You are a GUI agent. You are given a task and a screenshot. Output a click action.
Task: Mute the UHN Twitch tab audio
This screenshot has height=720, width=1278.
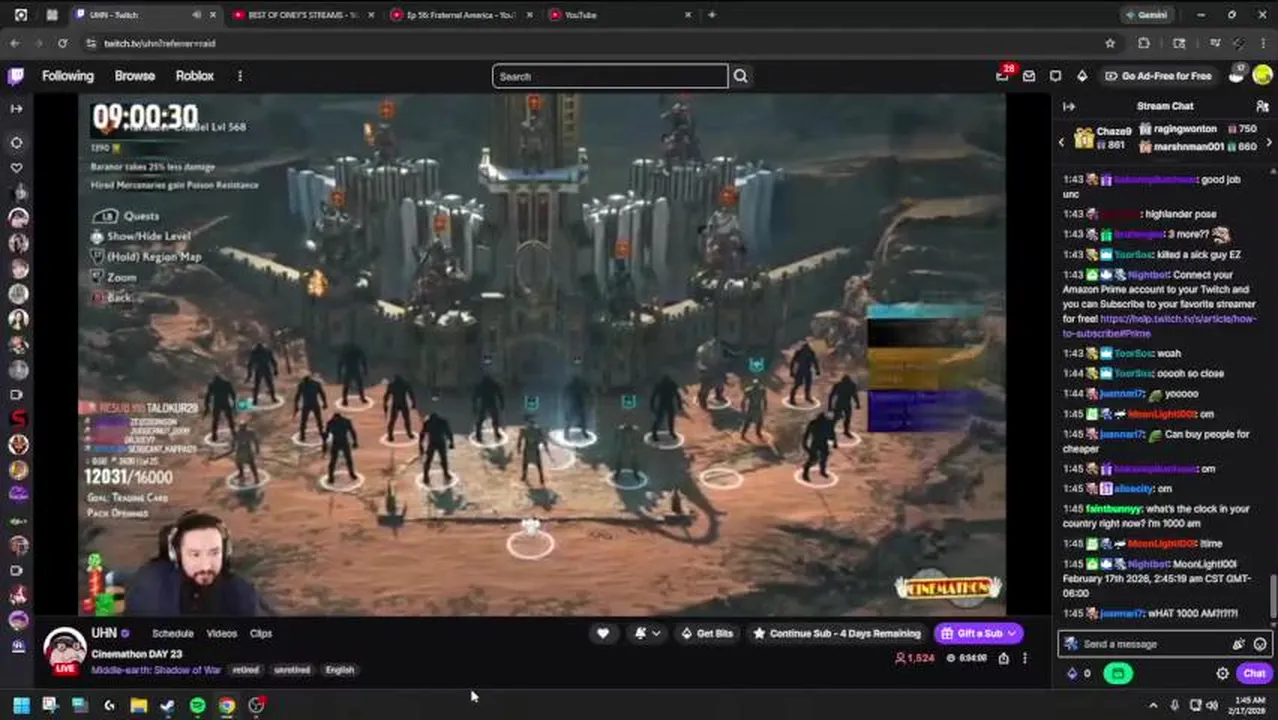point(197,15)
